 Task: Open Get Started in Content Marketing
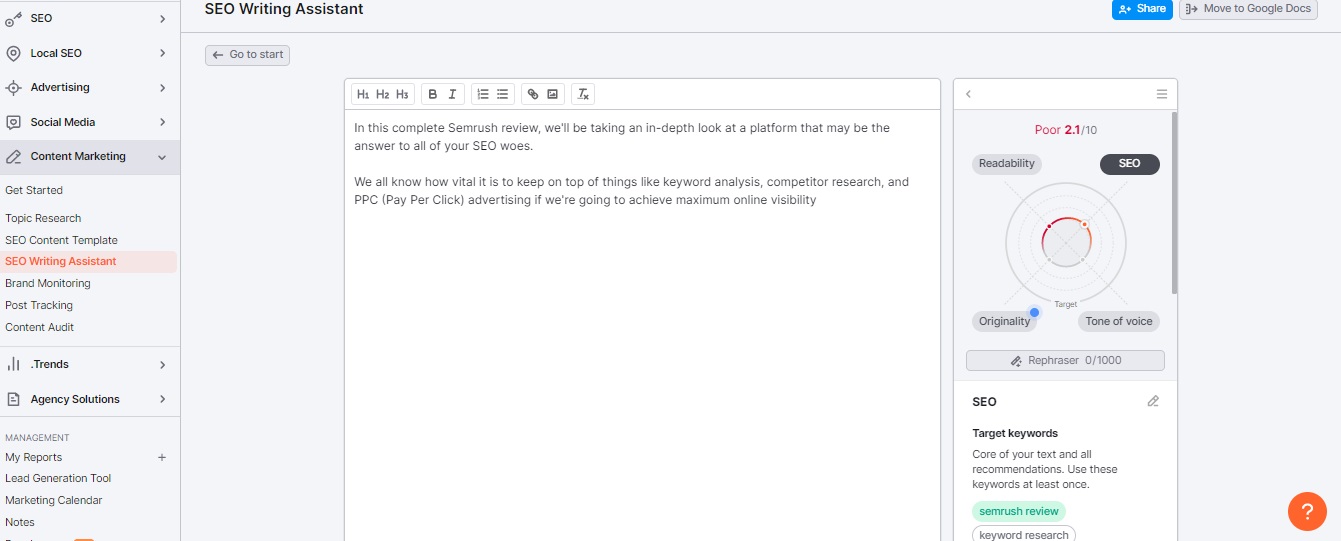tap(34, 190)
